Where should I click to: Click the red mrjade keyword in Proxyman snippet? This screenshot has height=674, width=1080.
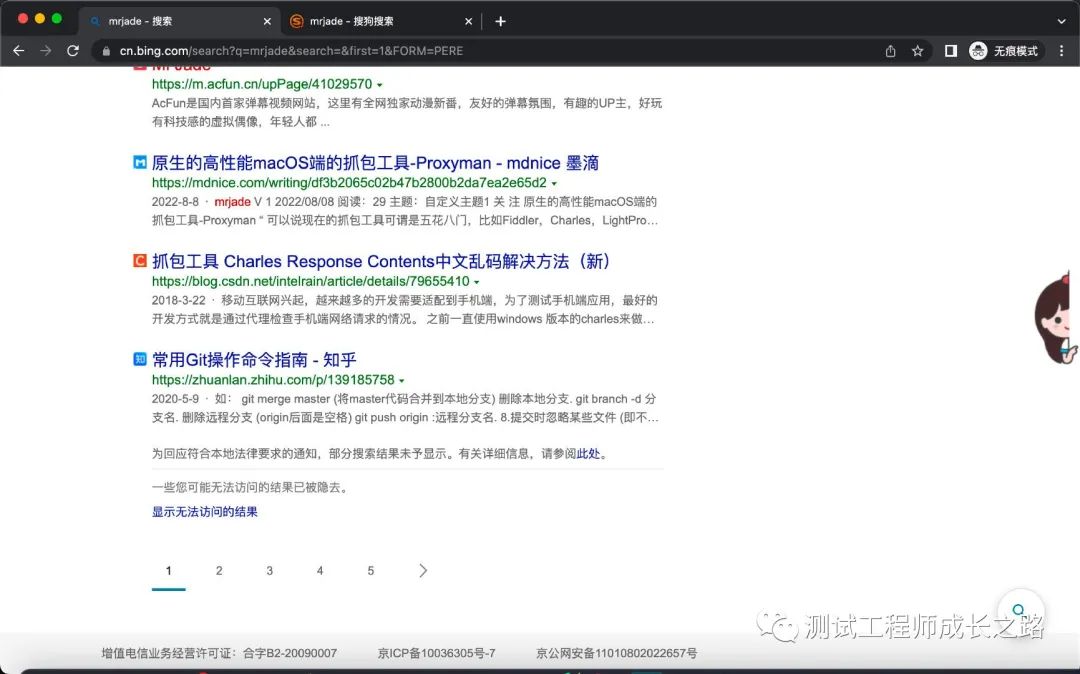[232, 202]
